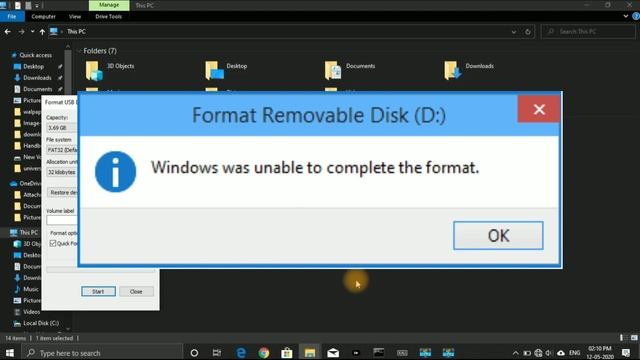Image resolution: width=640 pixels, height=360 pixels.
Task: Open the File ribbon tab
Action: coord(12,16)
